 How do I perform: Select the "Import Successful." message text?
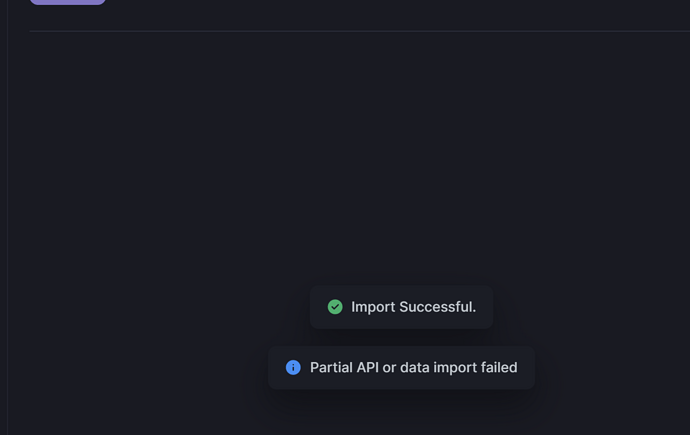[413, 307]
